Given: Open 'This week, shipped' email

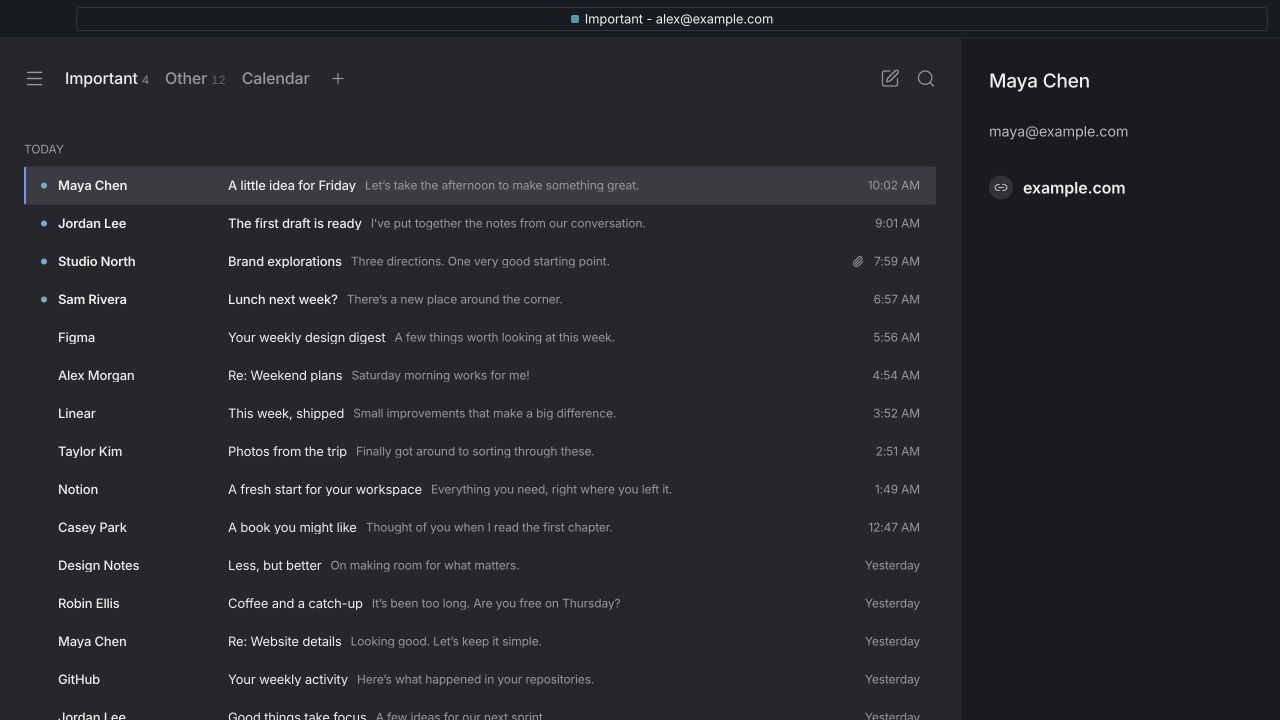Looking at the screenshot, I should tap(480, 413).
